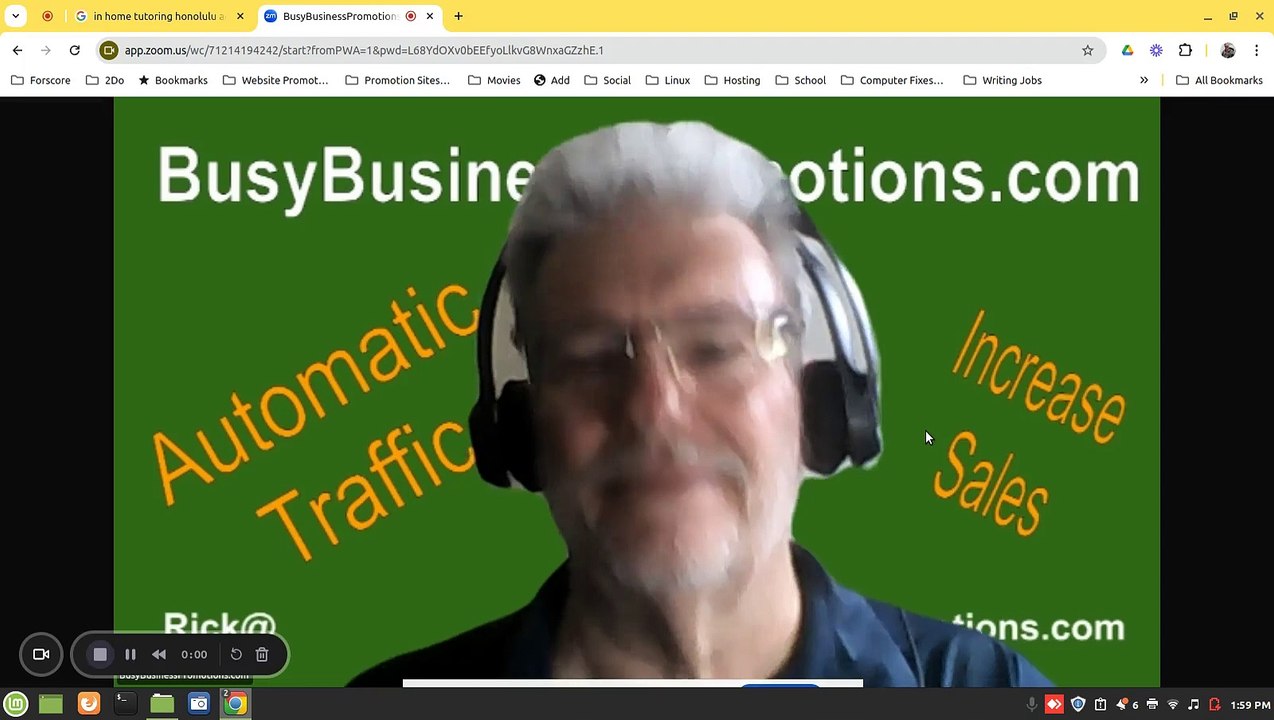Image resolution: width=1274 pixels, height=720 pixels.
Task: Open the Linux bookmark folder
Action: [x=667, y=80]
